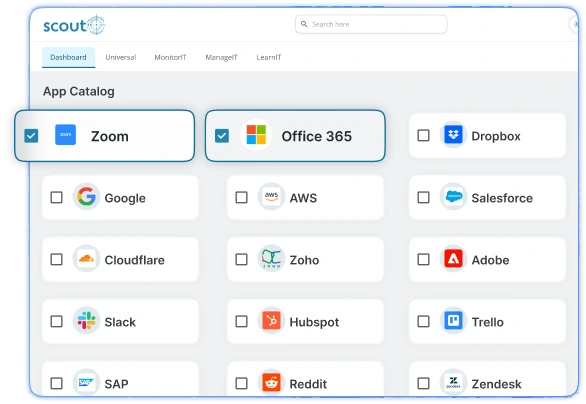This screenshot has width=586, height=404.
Task: Click the Office 365 label text
Action: coord(317,136)
